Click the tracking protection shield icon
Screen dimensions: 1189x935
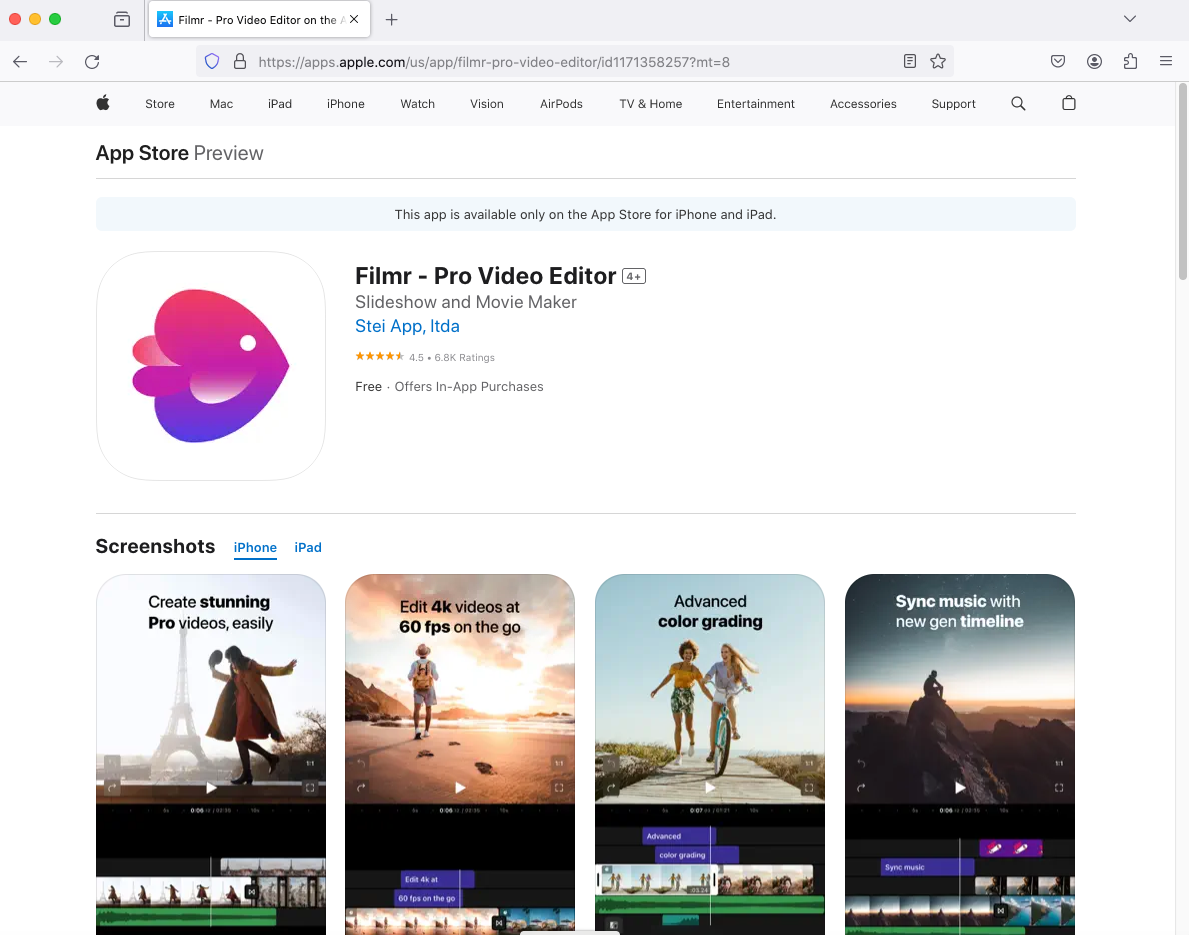pyautogui.click(x=212, y=61)
